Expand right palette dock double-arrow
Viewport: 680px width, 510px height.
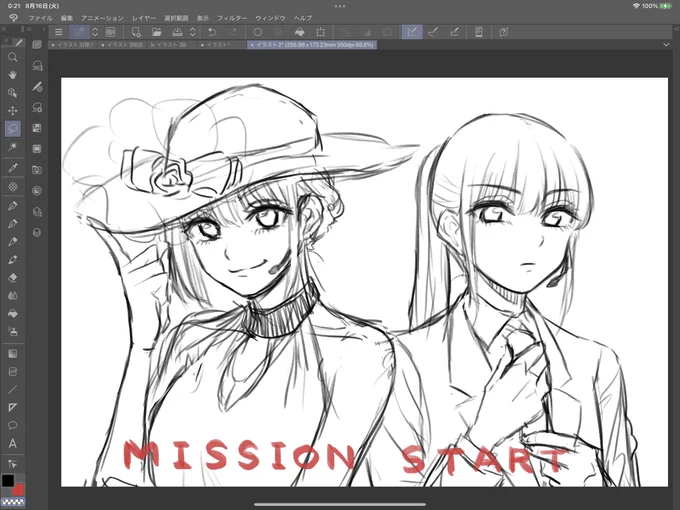[x=676, y=29]
